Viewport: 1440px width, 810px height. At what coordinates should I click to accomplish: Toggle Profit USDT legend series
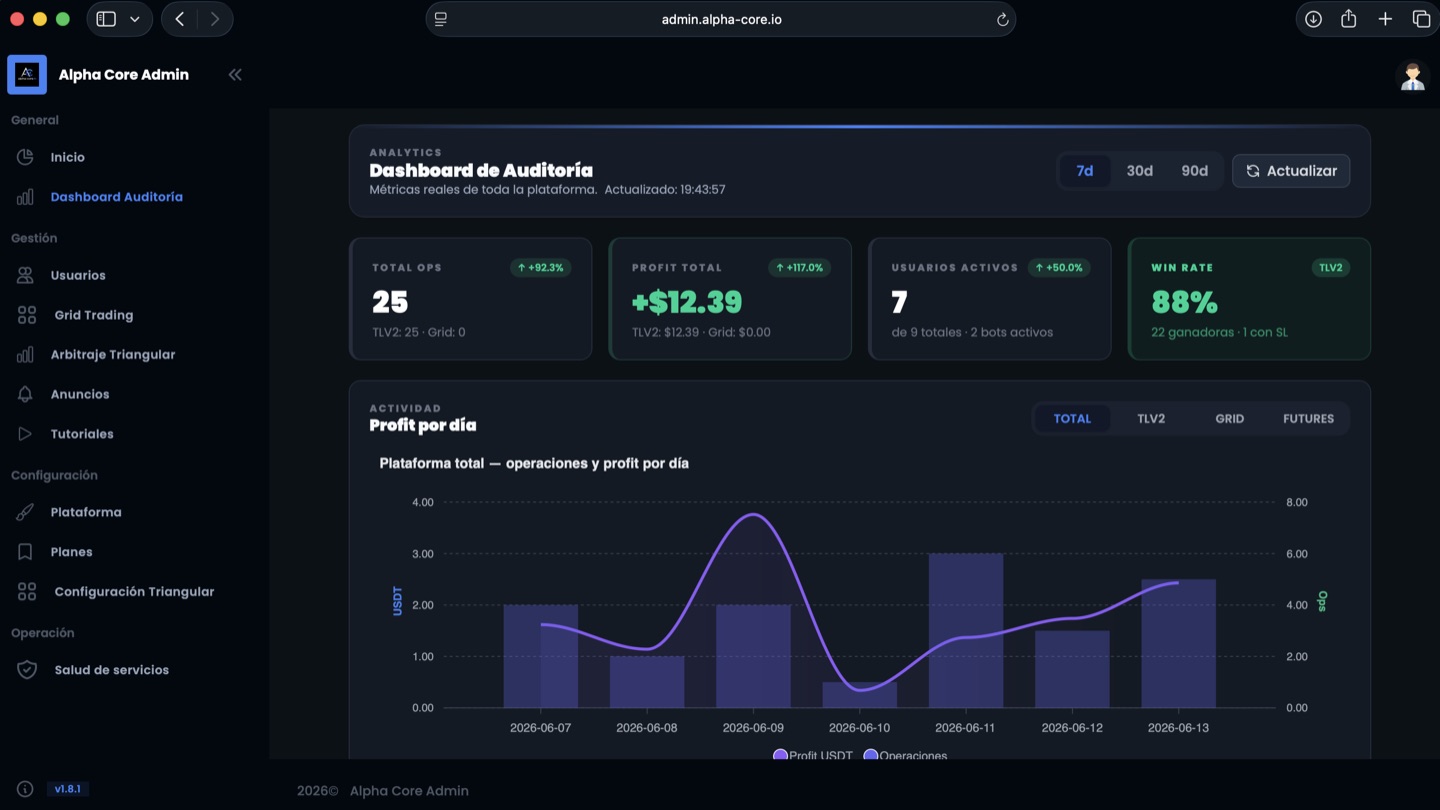click(813, 755)
